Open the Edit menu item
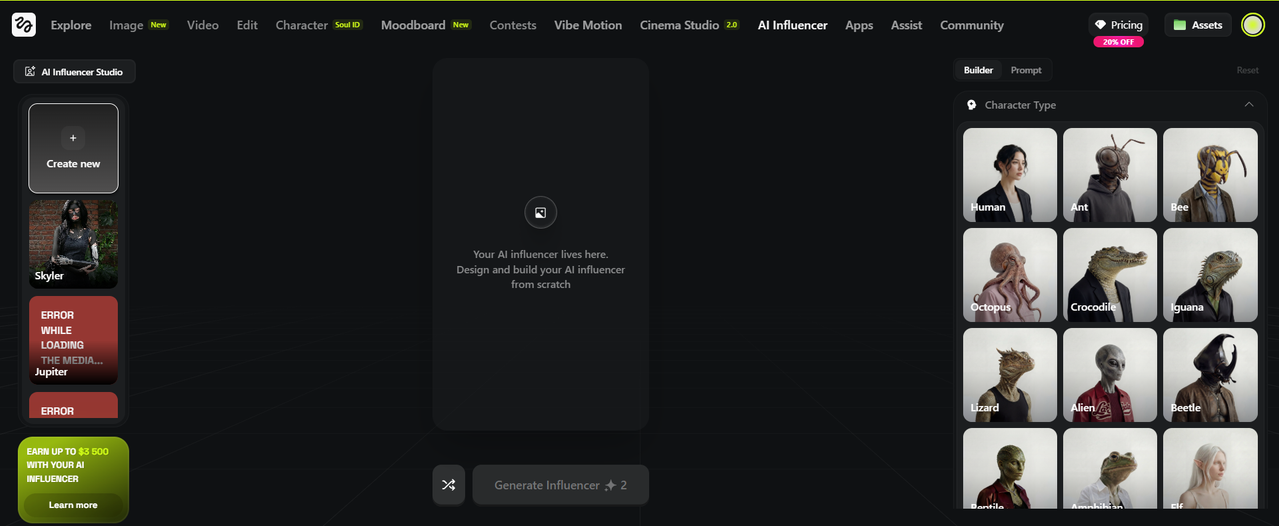Viewport: 1279px width, 526px height. coord(247,25)
